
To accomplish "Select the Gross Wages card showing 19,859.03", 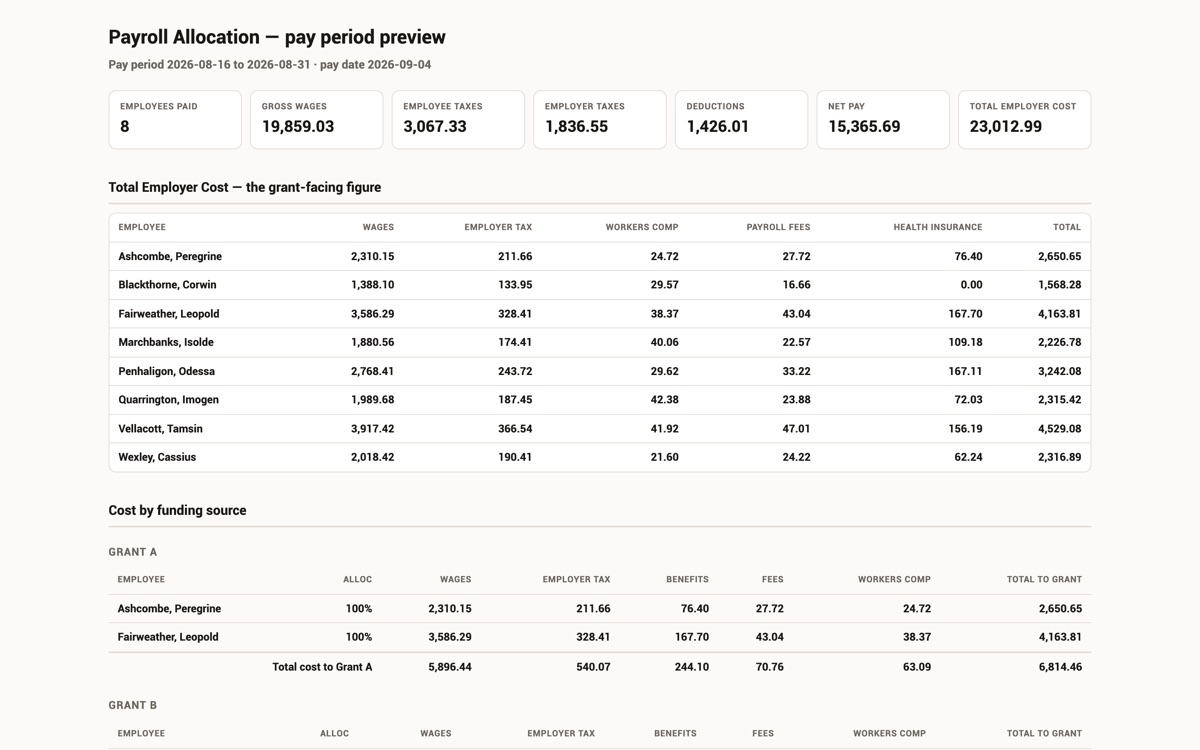I will click(316, 120).
